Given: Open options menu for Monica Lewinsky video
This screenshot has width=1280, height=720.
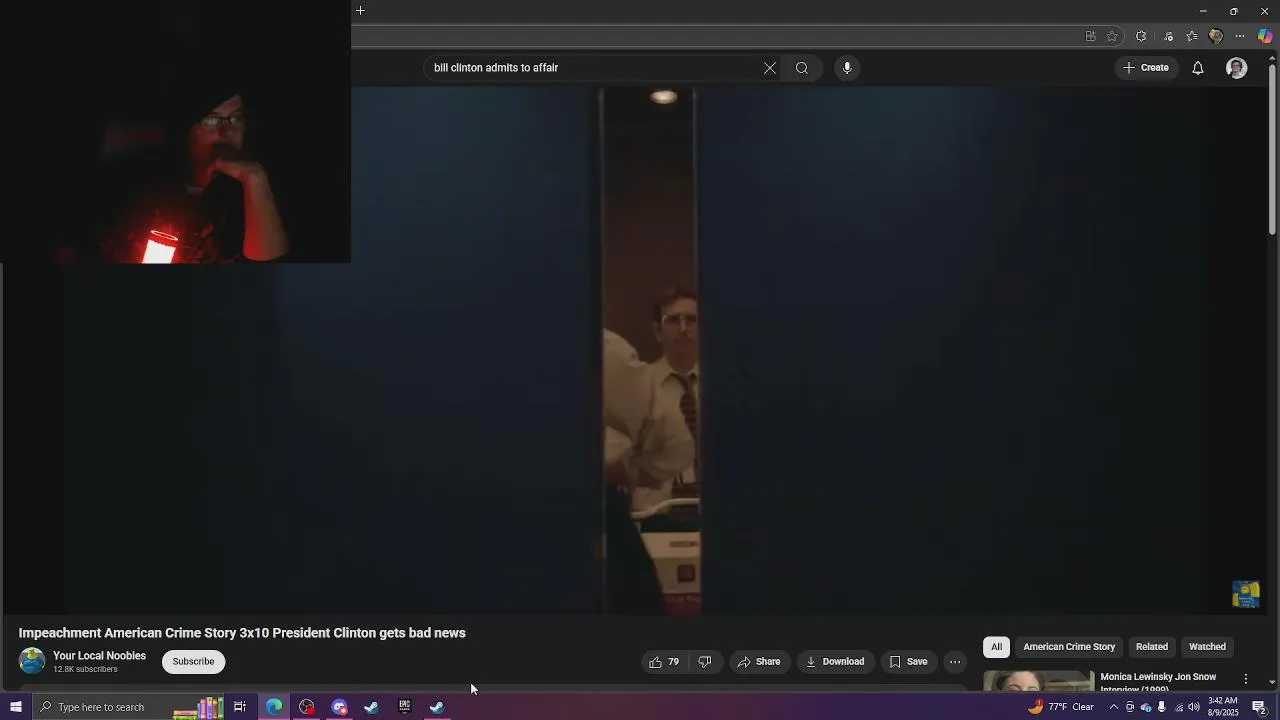Looking at the screenshot, I should 1246,679.
